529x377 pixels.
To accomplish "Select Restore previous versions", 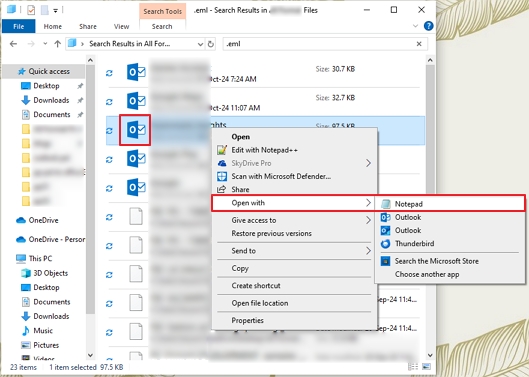I will click(272, 234).
